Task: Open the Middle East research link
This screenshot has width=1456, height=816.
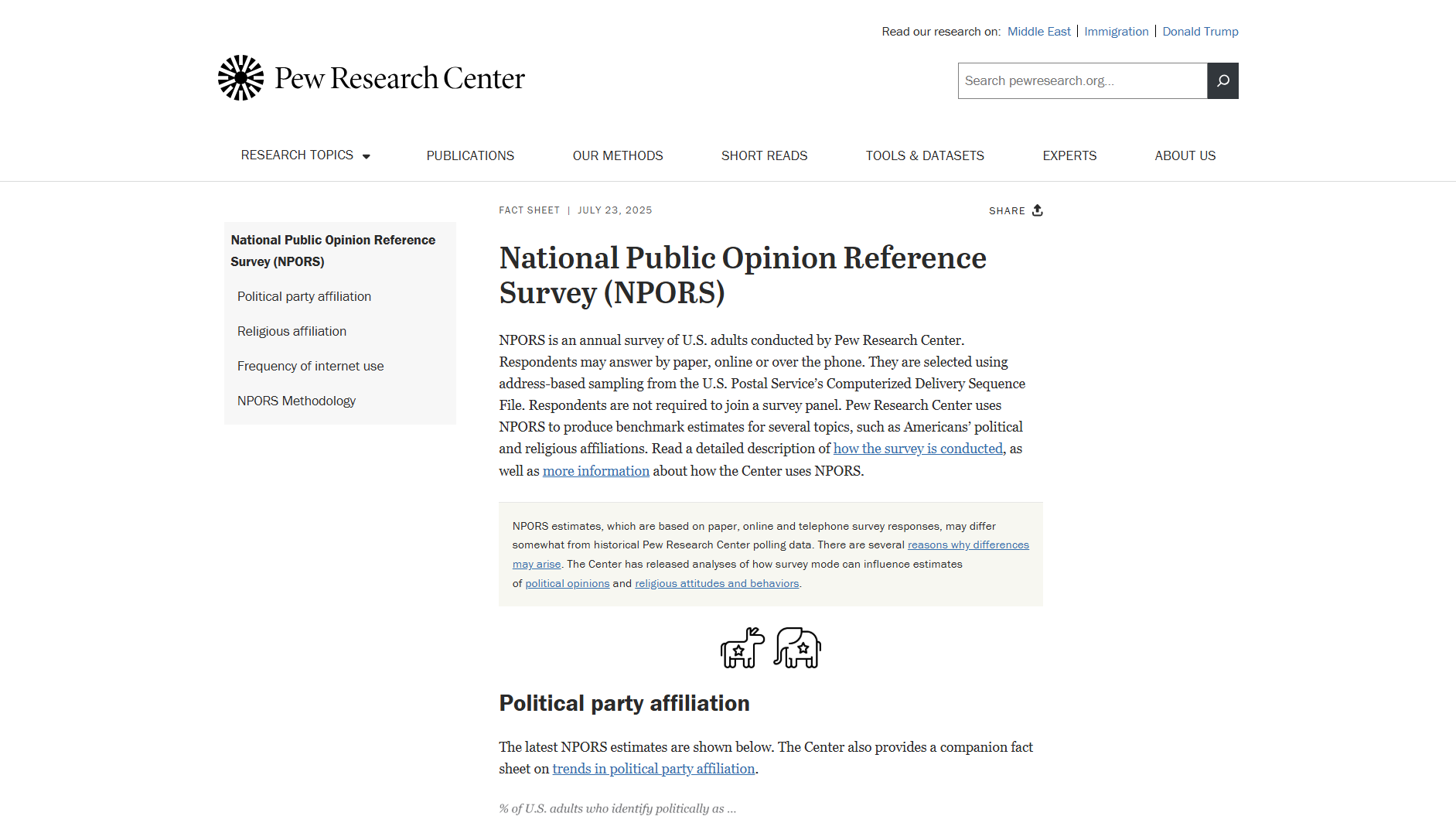Action: pos(1038,32)
